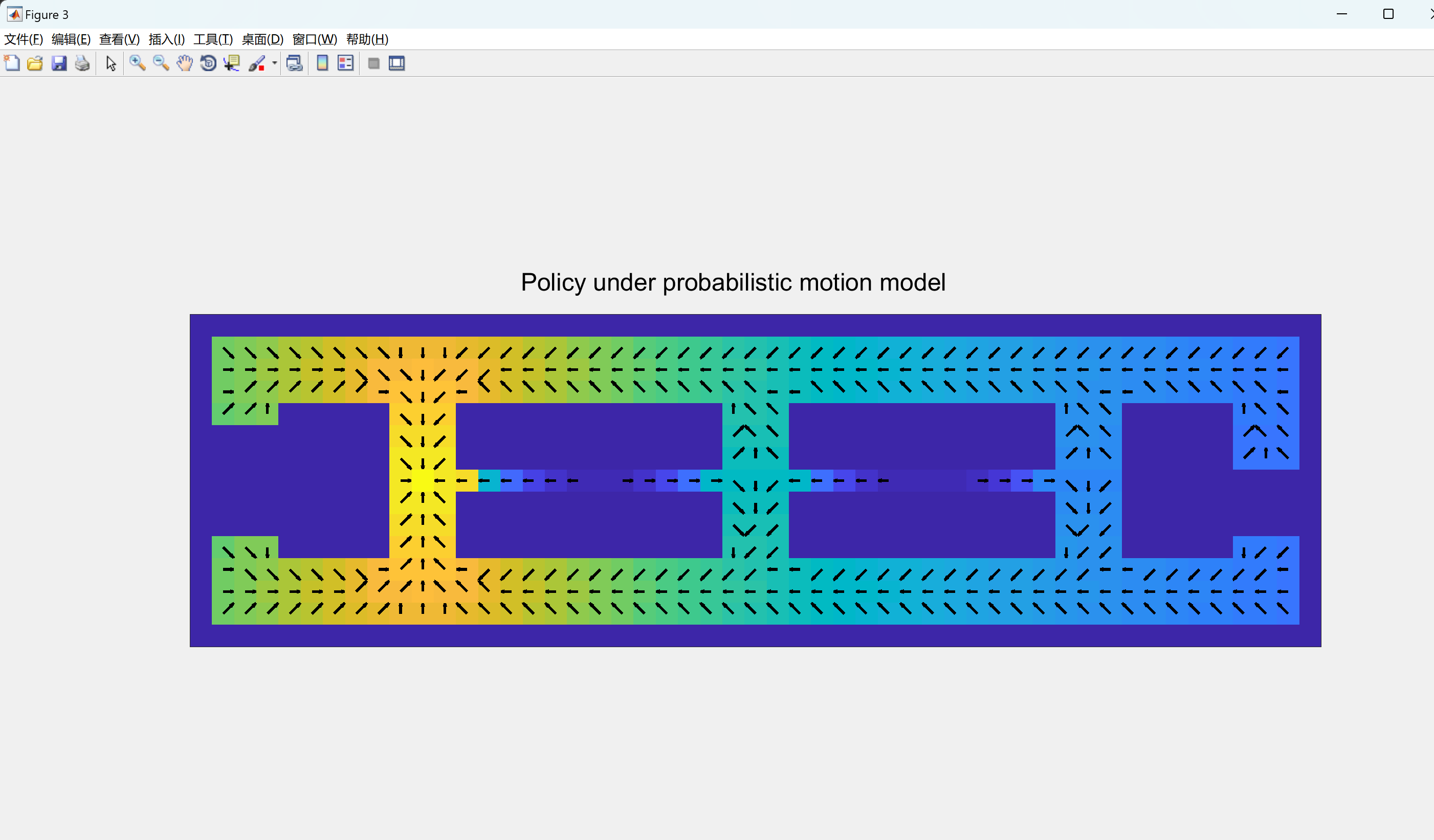Image resolution: width=1434 pixels, height=840 pixels.
Task: Select the Zoom Out tool
Action: [x=161, y=63]
